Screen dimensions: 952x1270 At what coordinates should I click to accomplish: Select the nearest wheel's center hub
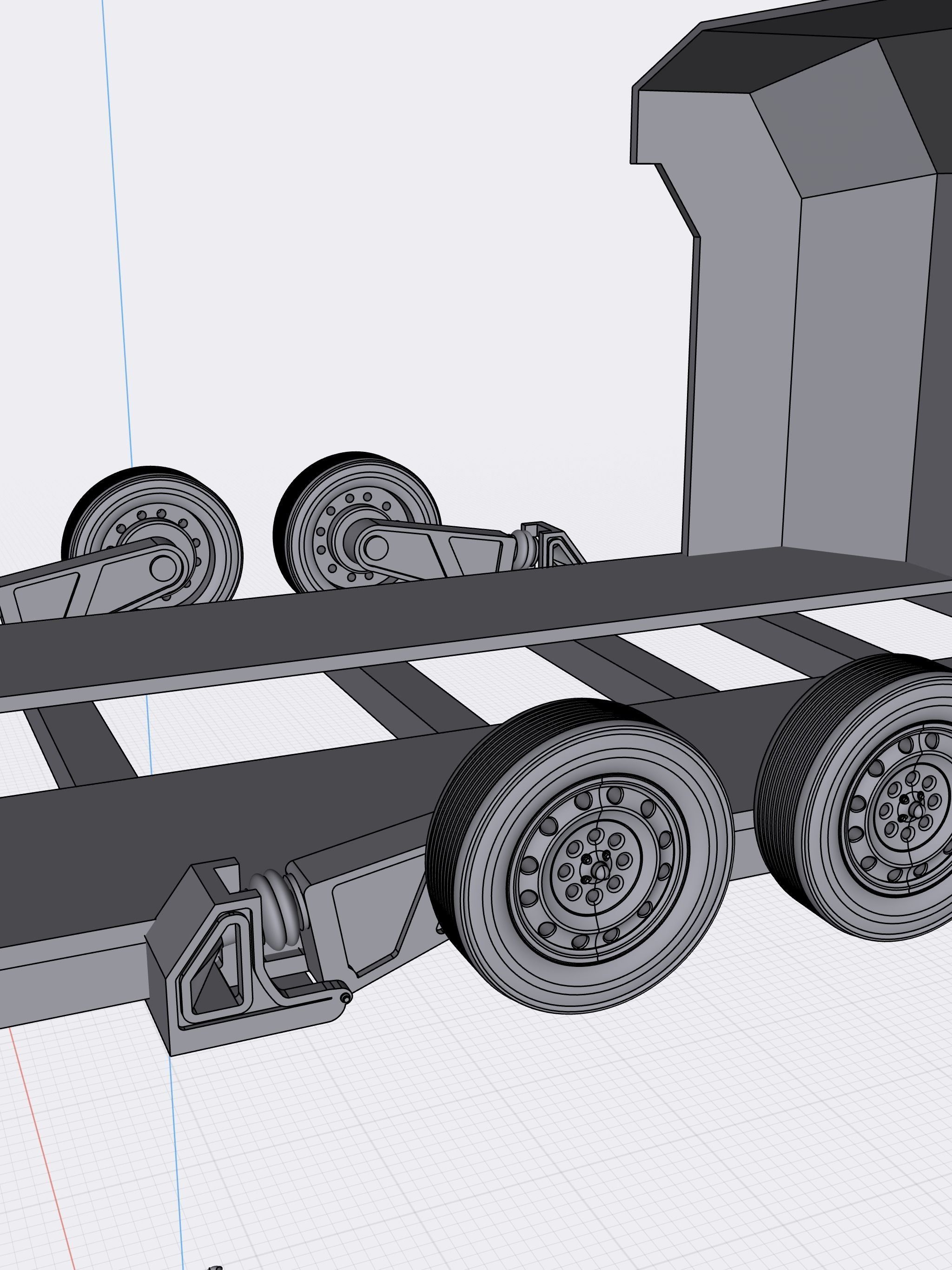[599, 872]
